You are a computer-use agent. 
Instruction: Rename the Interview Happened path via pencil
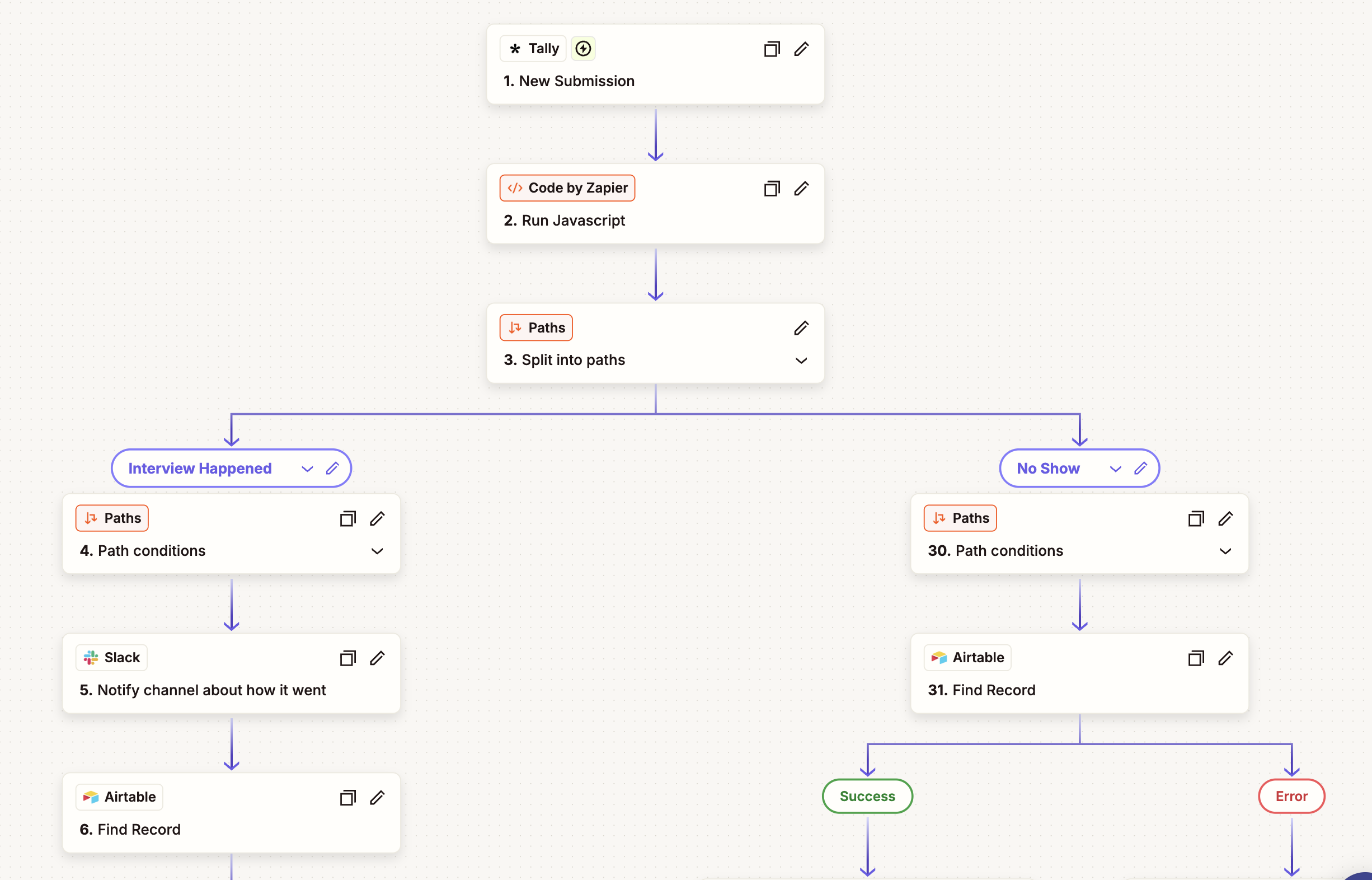point(332,469)
